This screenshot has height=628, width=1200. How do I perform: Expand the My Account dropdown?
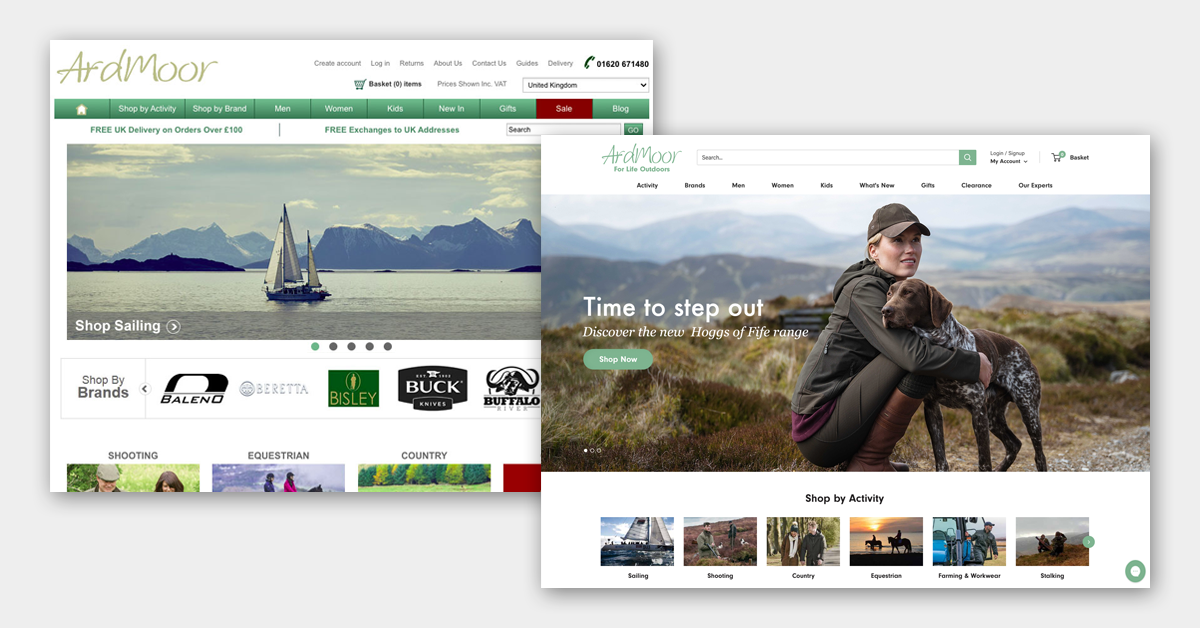1007,161
